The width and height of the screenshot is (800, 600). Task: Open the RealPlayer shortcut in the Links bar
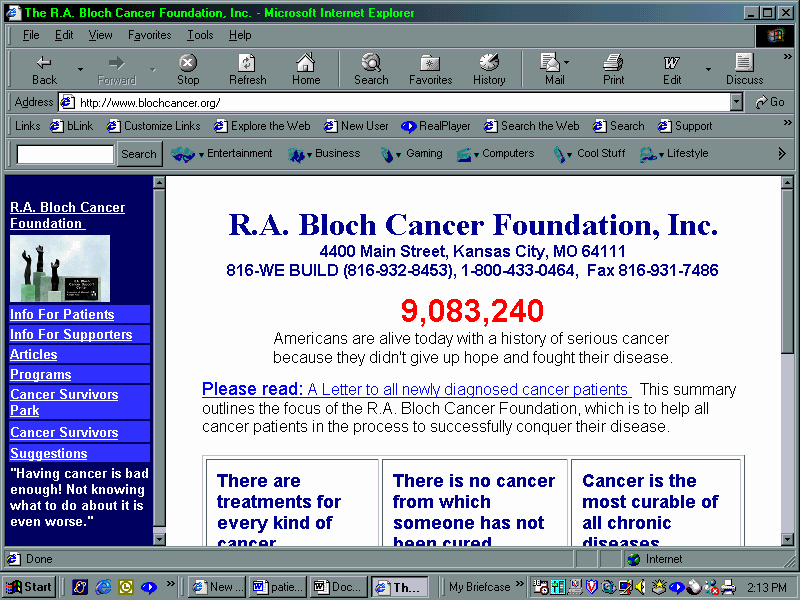click(436, 126)
